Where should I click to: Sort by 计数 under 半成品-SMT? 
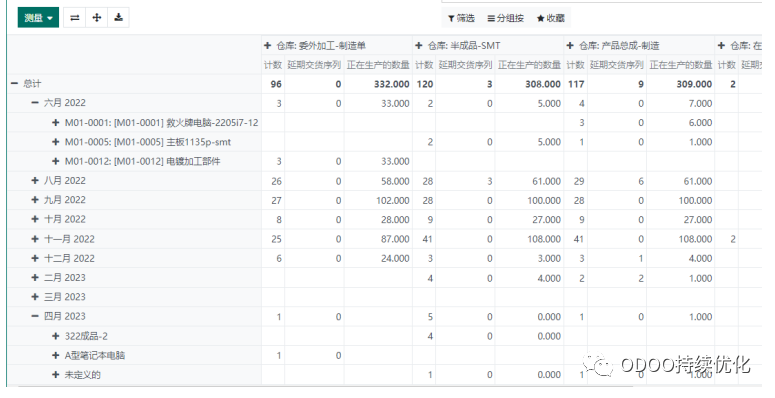(x=424, y=65)
